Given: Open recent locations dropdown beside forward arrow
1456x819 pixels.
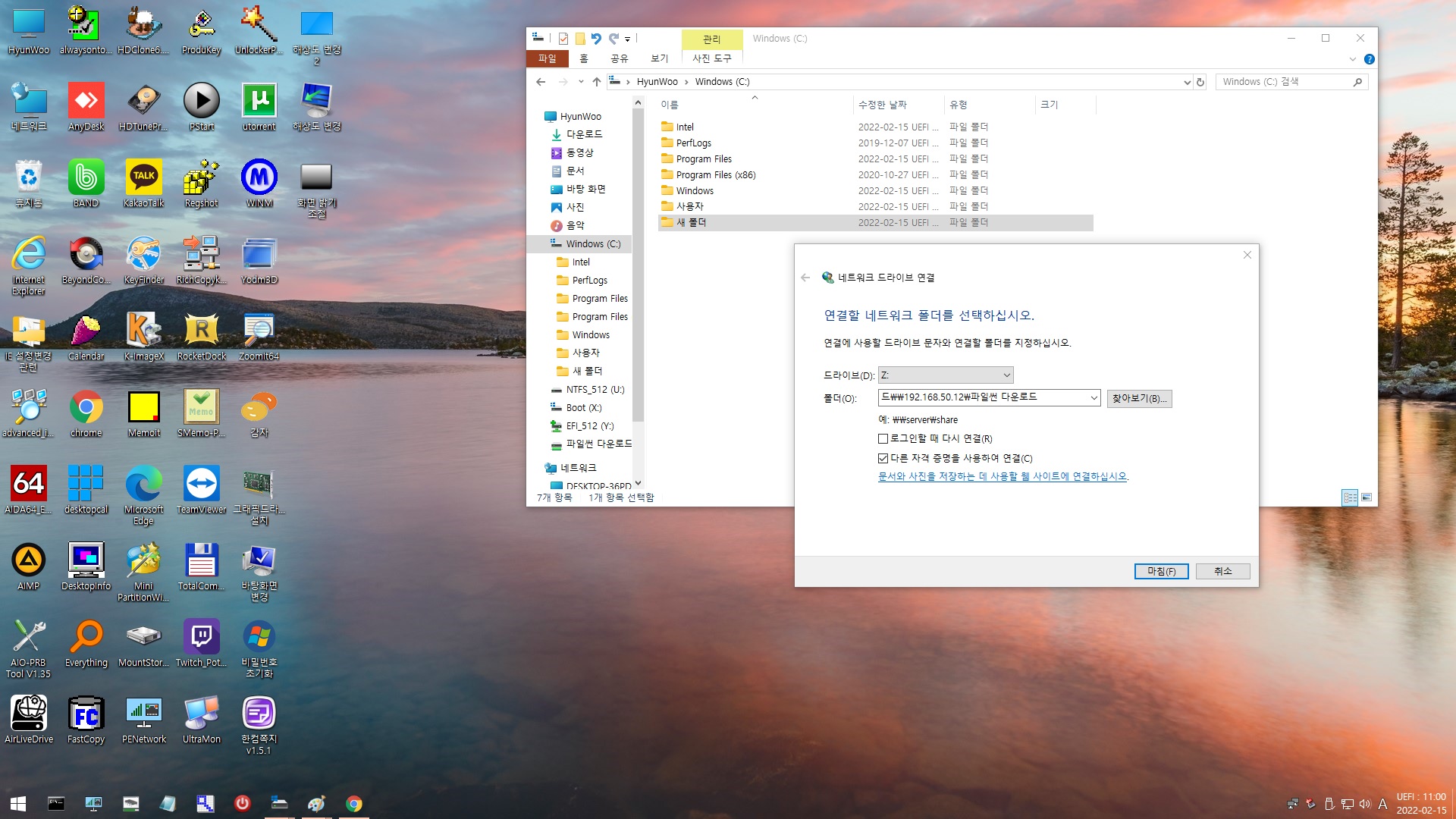Looking at the screenshot, I should (580, 82).
